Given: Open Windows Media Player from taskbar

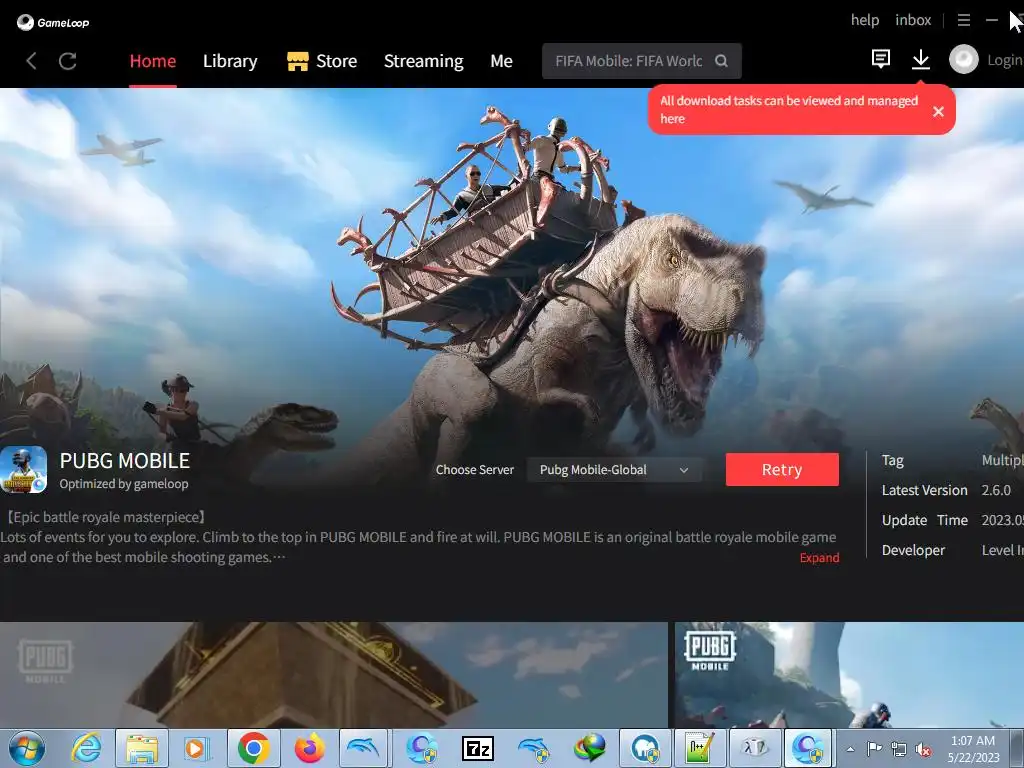Looking at the screenshot, I should click(x=197, y=748).
